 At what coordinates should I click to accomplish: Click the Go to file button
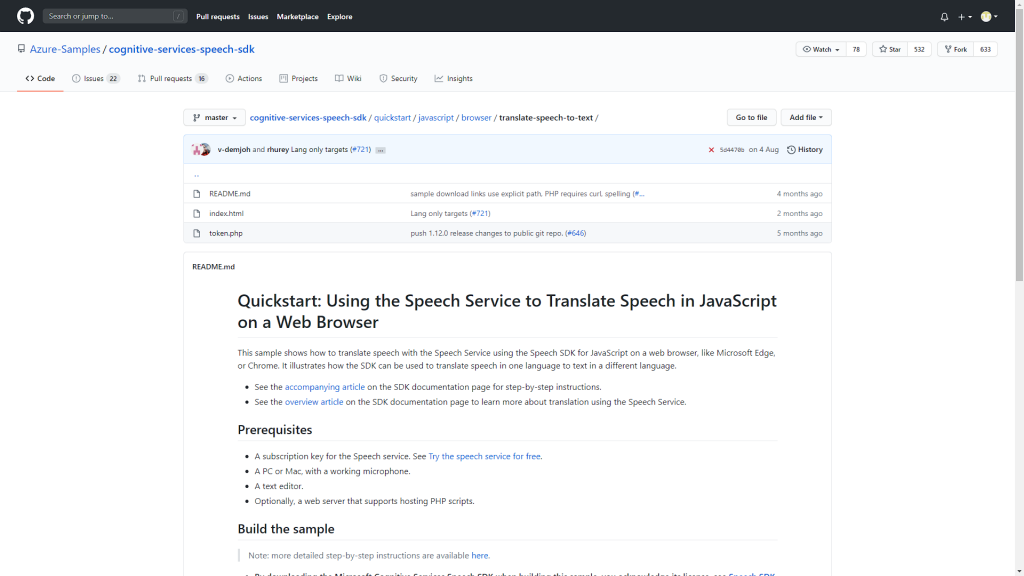(751, 118)
